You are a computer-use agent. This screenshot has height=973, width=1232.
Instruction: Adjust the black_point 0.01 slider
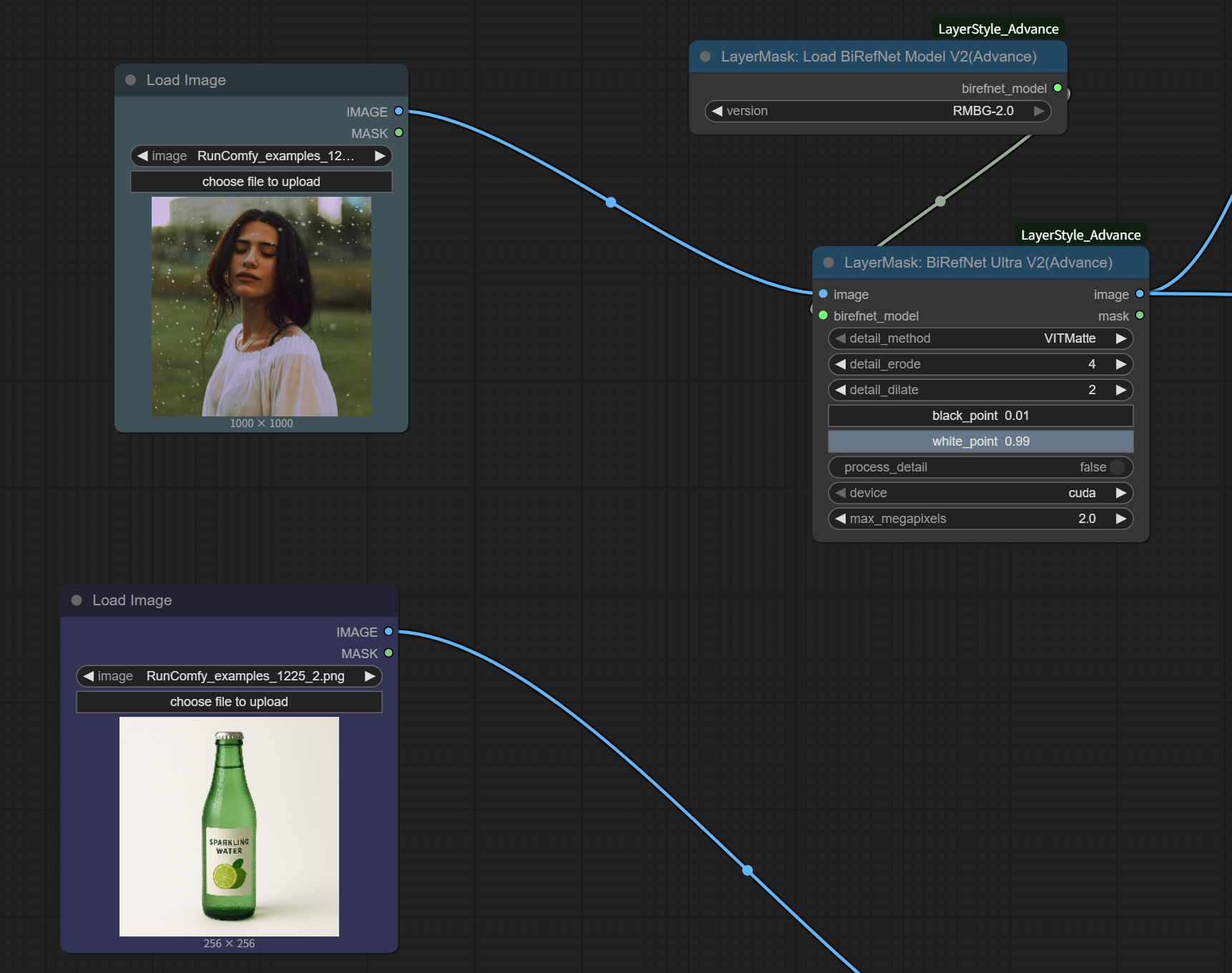point(981,416)
